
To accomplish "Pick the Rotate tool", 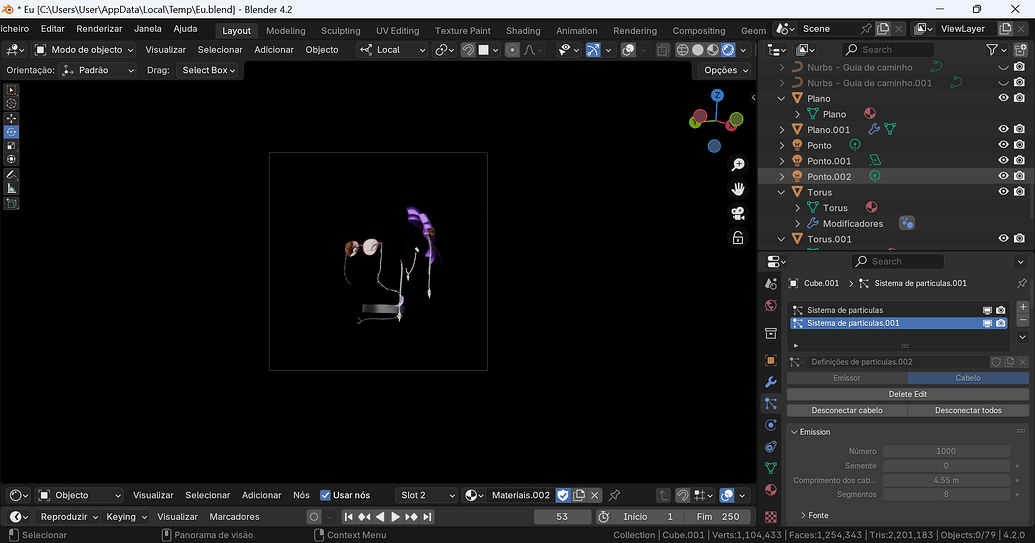I will [x=11, y=132].
